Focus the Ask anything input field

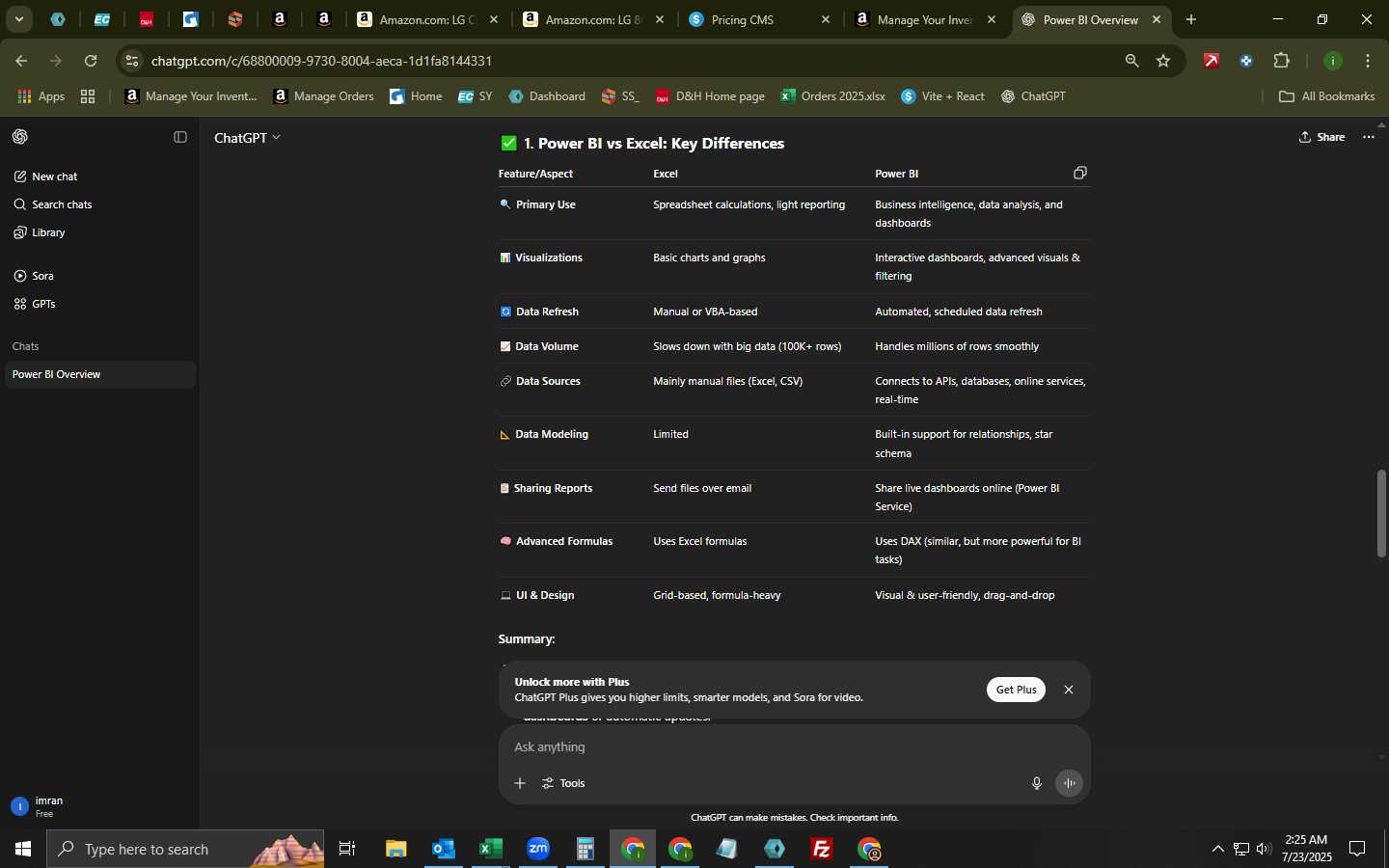pyautogui.click(x=794, y=747)
